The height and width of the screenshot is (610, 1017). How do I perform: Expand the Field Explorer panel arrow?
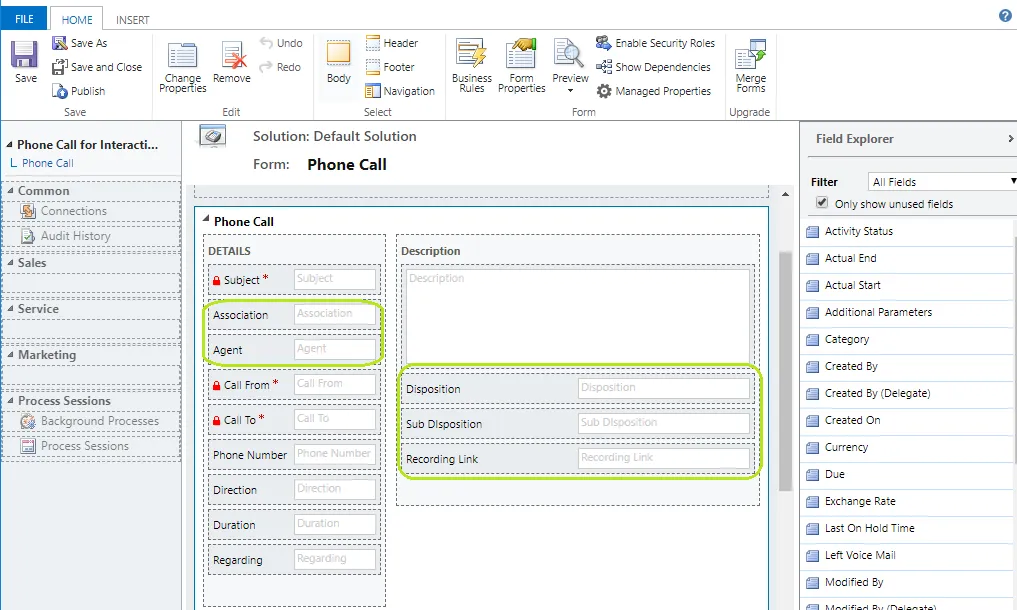(x=1011, y=138)
